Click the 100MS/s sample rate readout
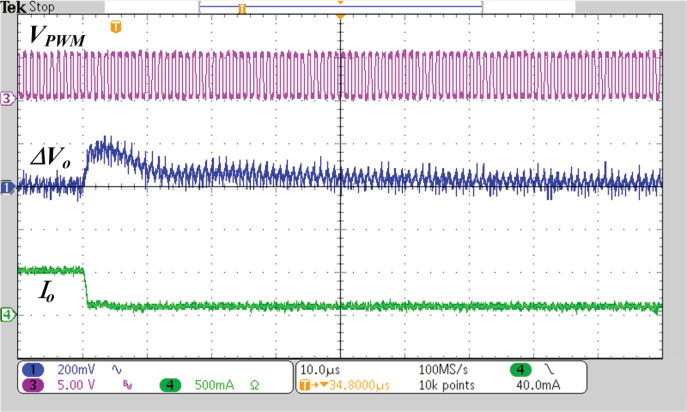This screenshot has height=412, width=687. point(444,369)
